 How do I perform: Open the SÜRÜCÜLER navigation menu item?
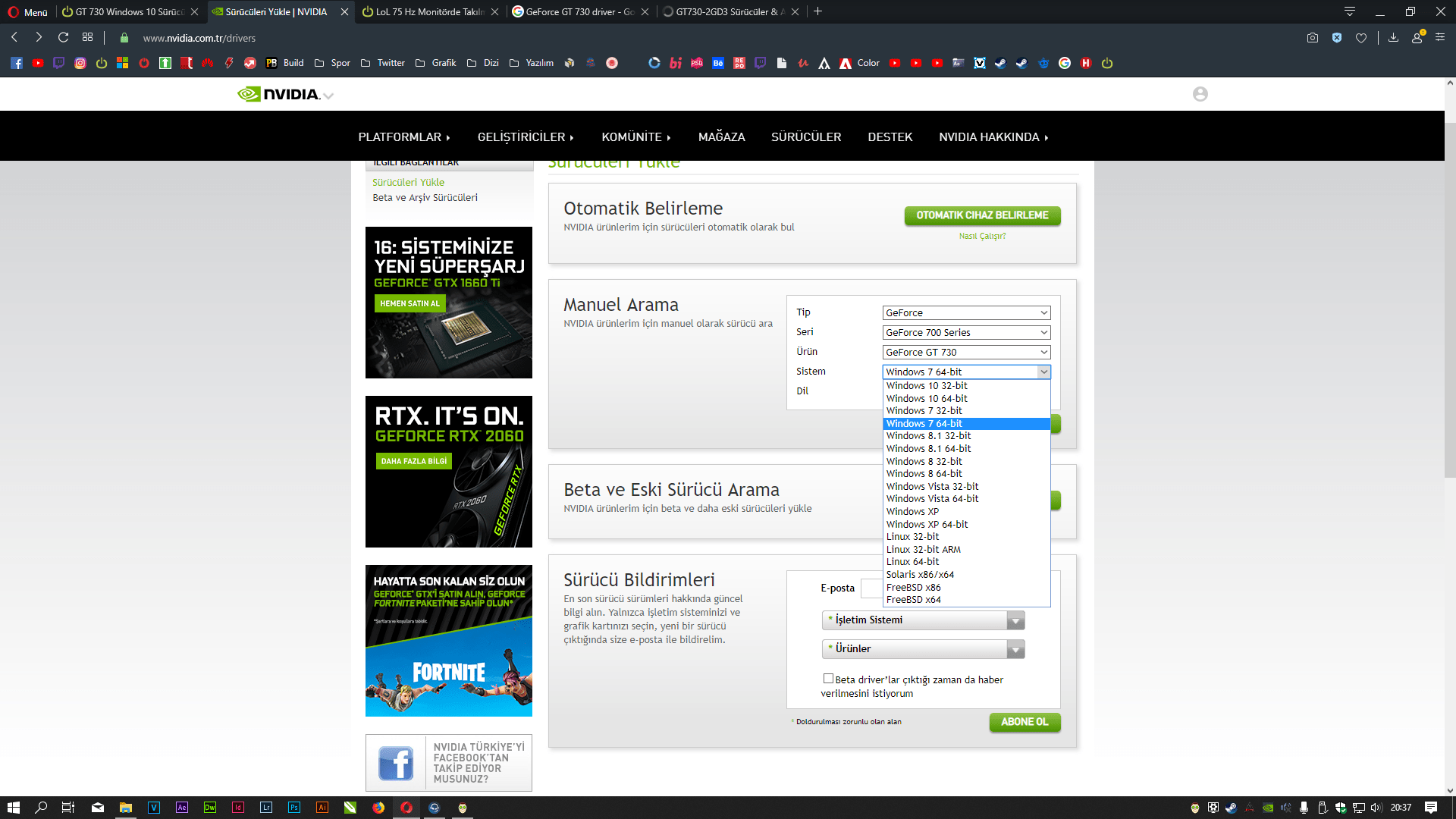[805, 137]
